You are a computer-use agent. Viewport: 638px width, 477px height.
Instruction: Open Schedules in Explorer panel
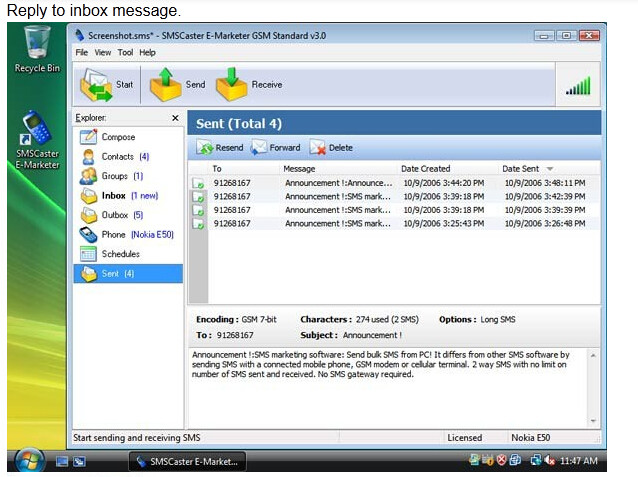120,254
